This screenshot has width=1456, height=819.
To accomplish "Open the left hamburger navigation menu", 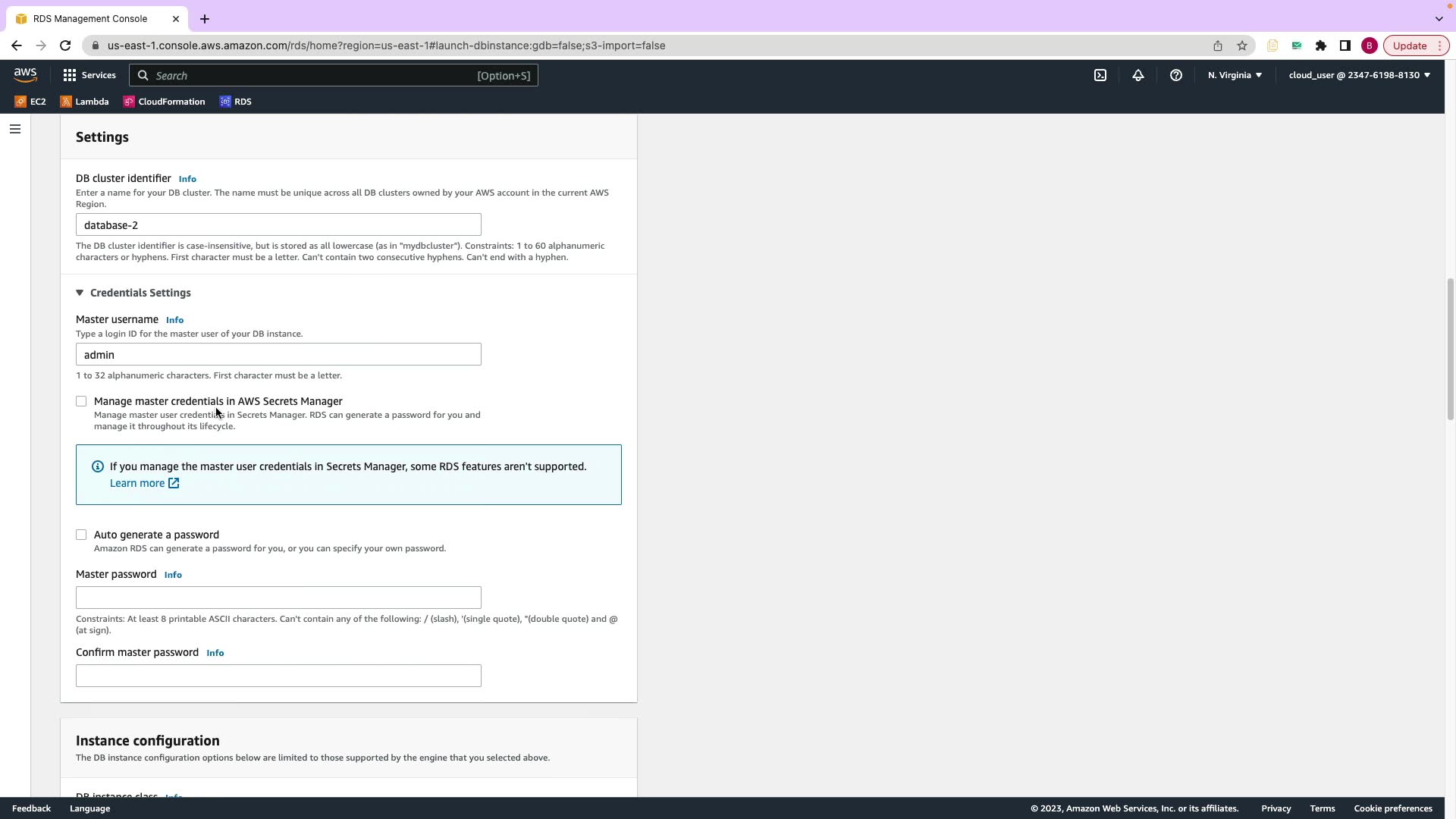I will tap(14, 129).
